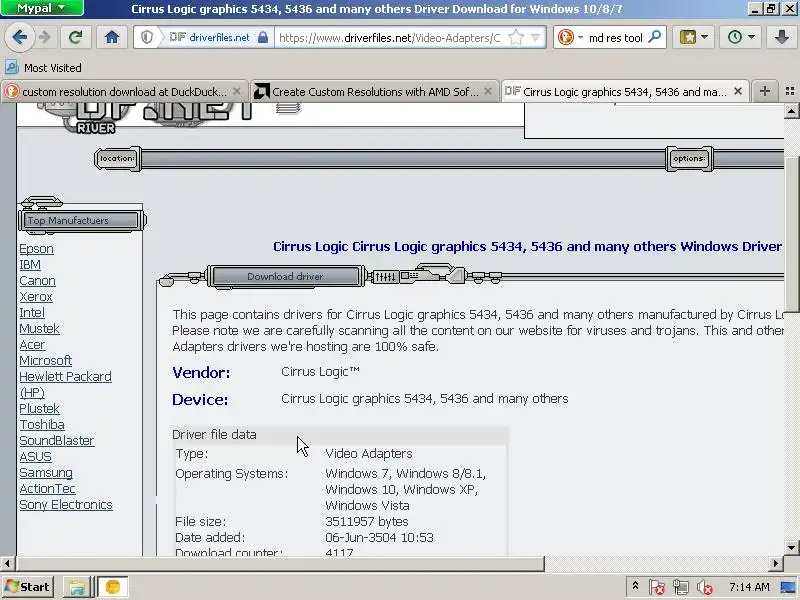Viewport: 800px width, 600px height.
Task: Open the ASUS manufacturer link
Action: 35,457
